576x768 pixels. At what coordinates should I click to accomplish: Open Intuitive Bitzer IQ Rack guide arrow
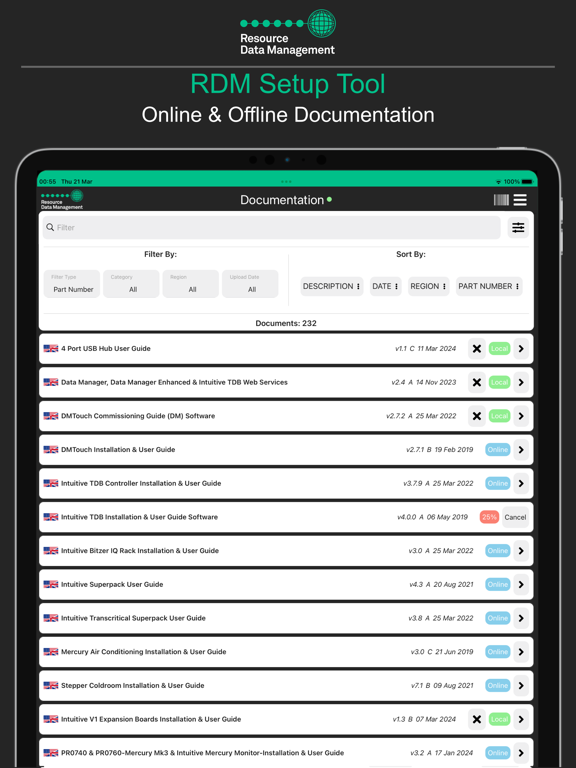pos(521,551)
